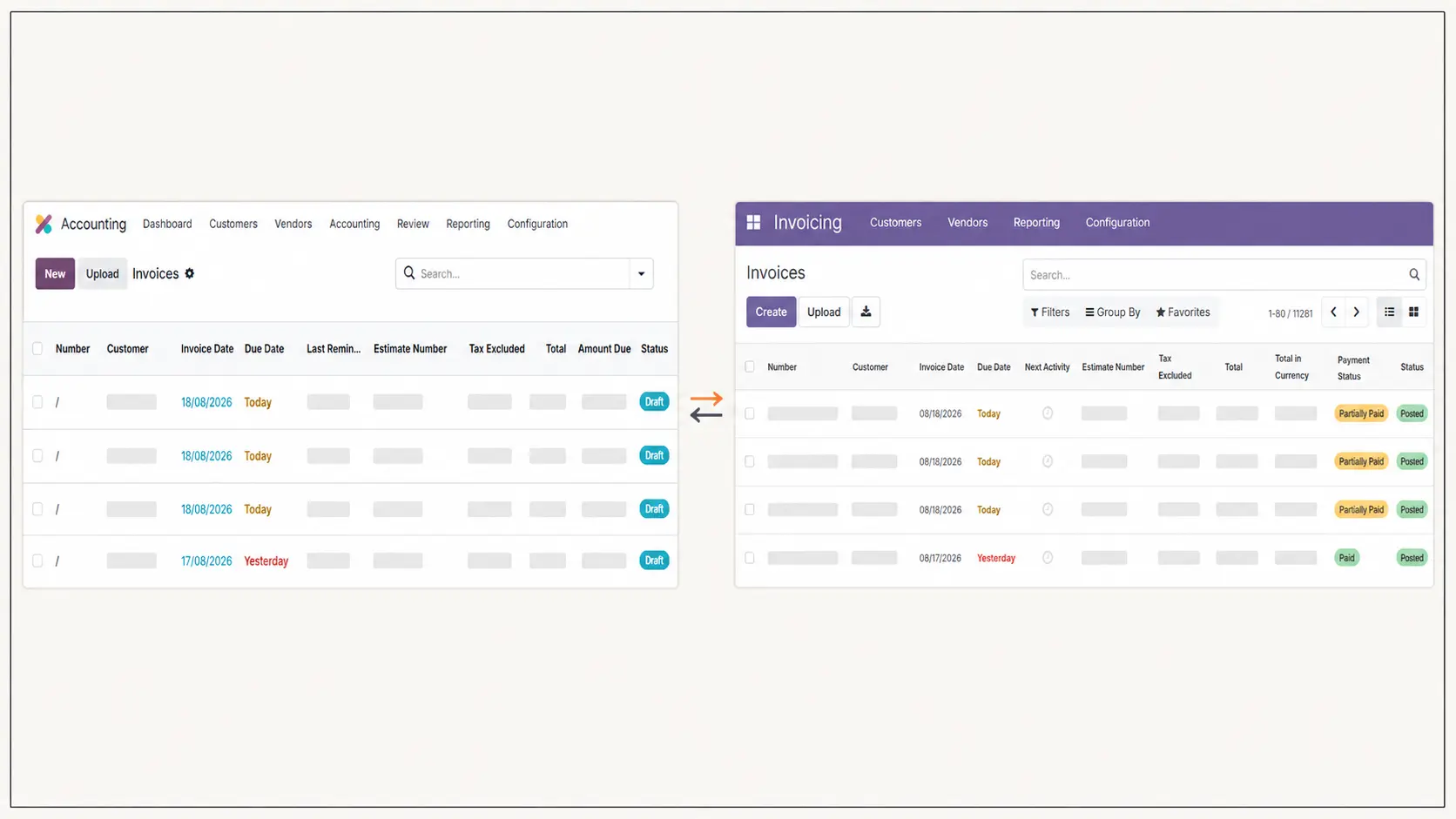1456x819 pixels.
Task: Check the first invoice row in Accounting
Action: click(x=37, y=402)
